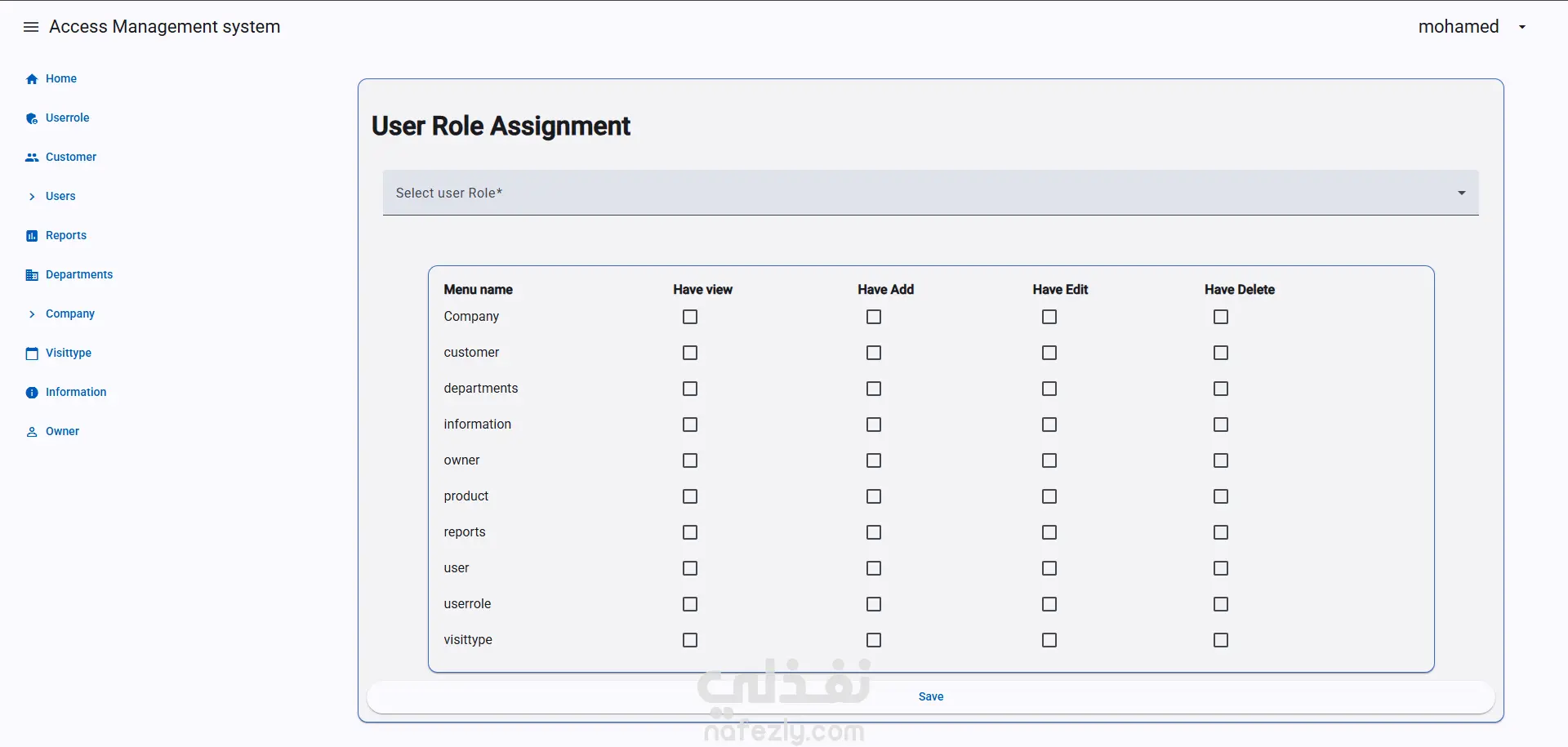1568x747 pixels.
Task: Open the mohamed account dropdown arrow
Action: 1522,27
